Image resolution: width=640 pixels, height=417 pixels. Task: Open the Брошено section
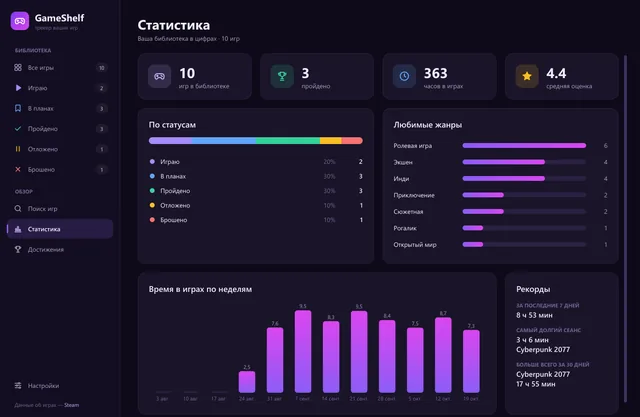pos(60,169)
